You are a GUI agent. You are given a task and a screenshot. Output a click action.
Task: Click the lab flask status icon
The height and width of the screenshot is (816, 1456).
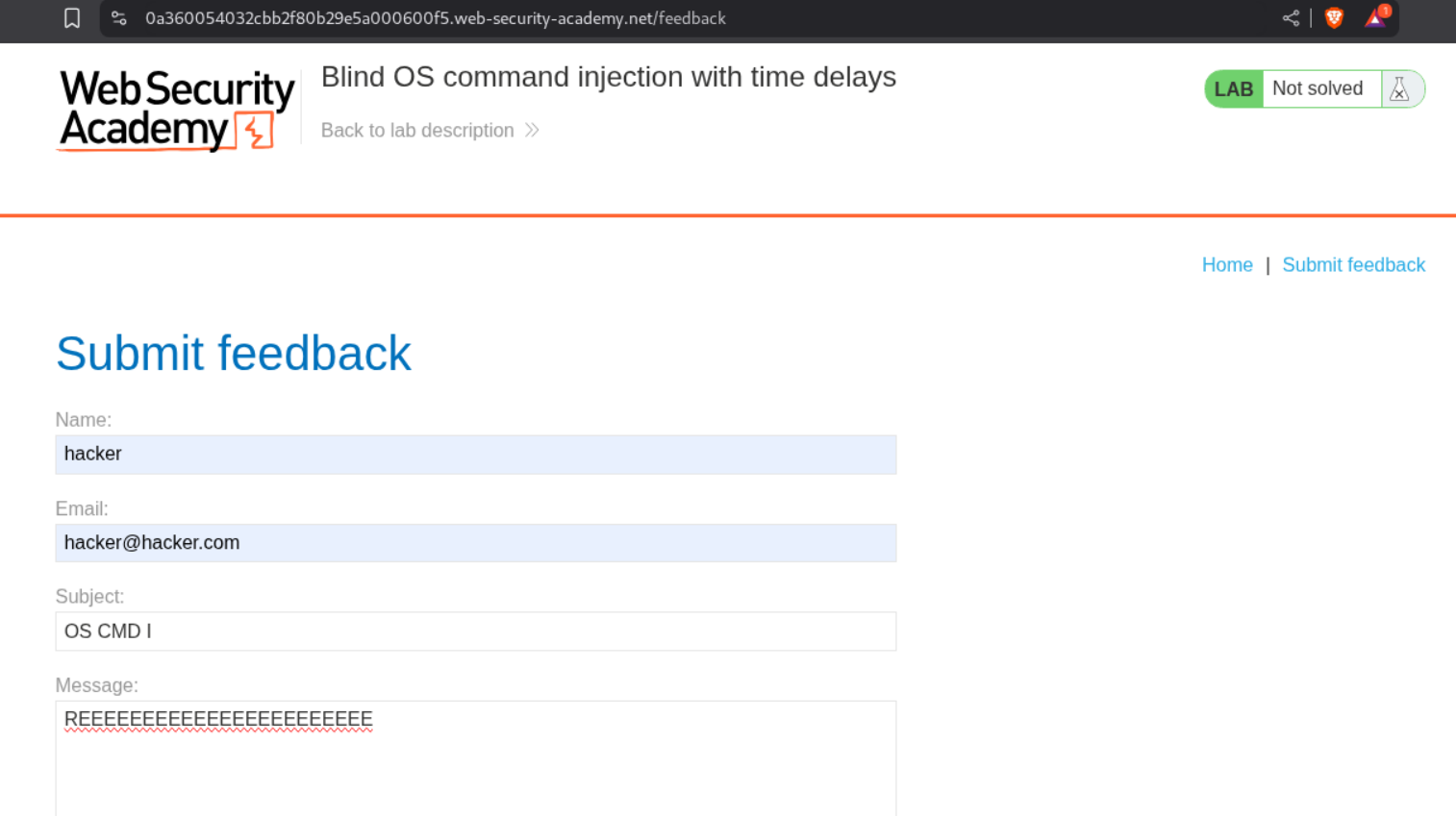pyautogui.click(x=1399, y=89)
